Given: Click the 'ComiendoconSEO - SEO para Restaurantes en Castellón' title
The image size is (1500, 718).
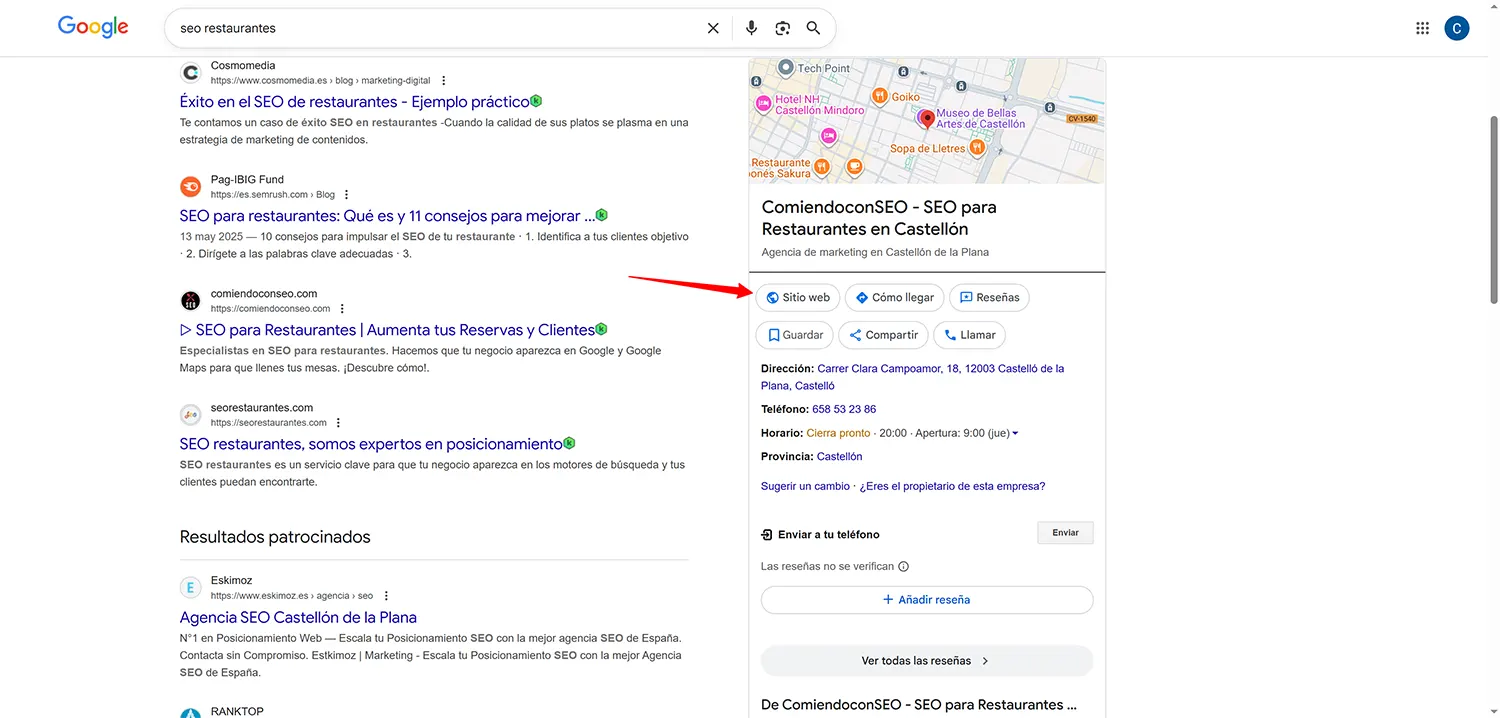Looking at the screenshot, I should (x=879, y=218).
